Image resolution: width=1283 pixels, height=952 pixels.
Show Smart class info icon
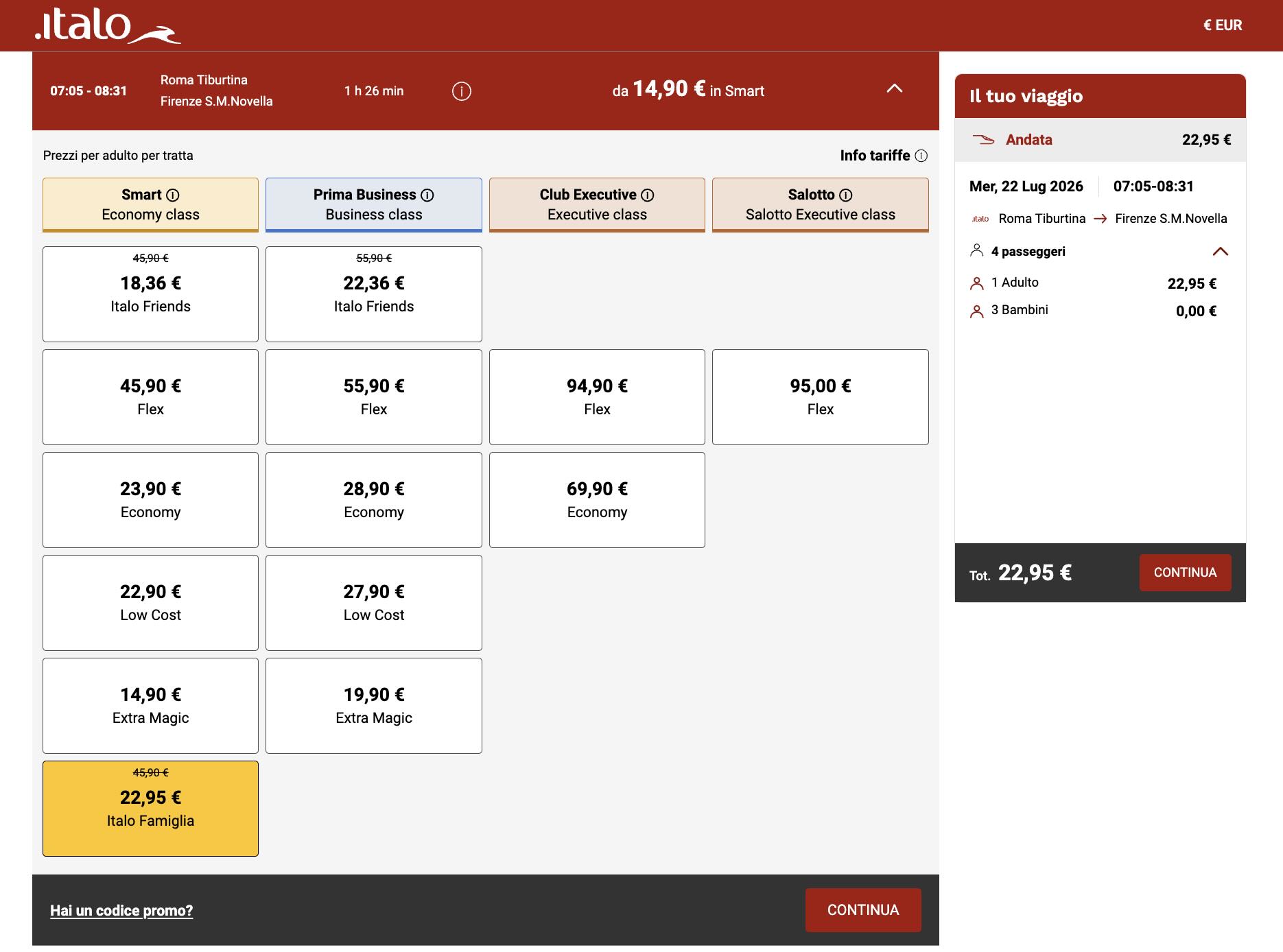click(x=173, y=195)
